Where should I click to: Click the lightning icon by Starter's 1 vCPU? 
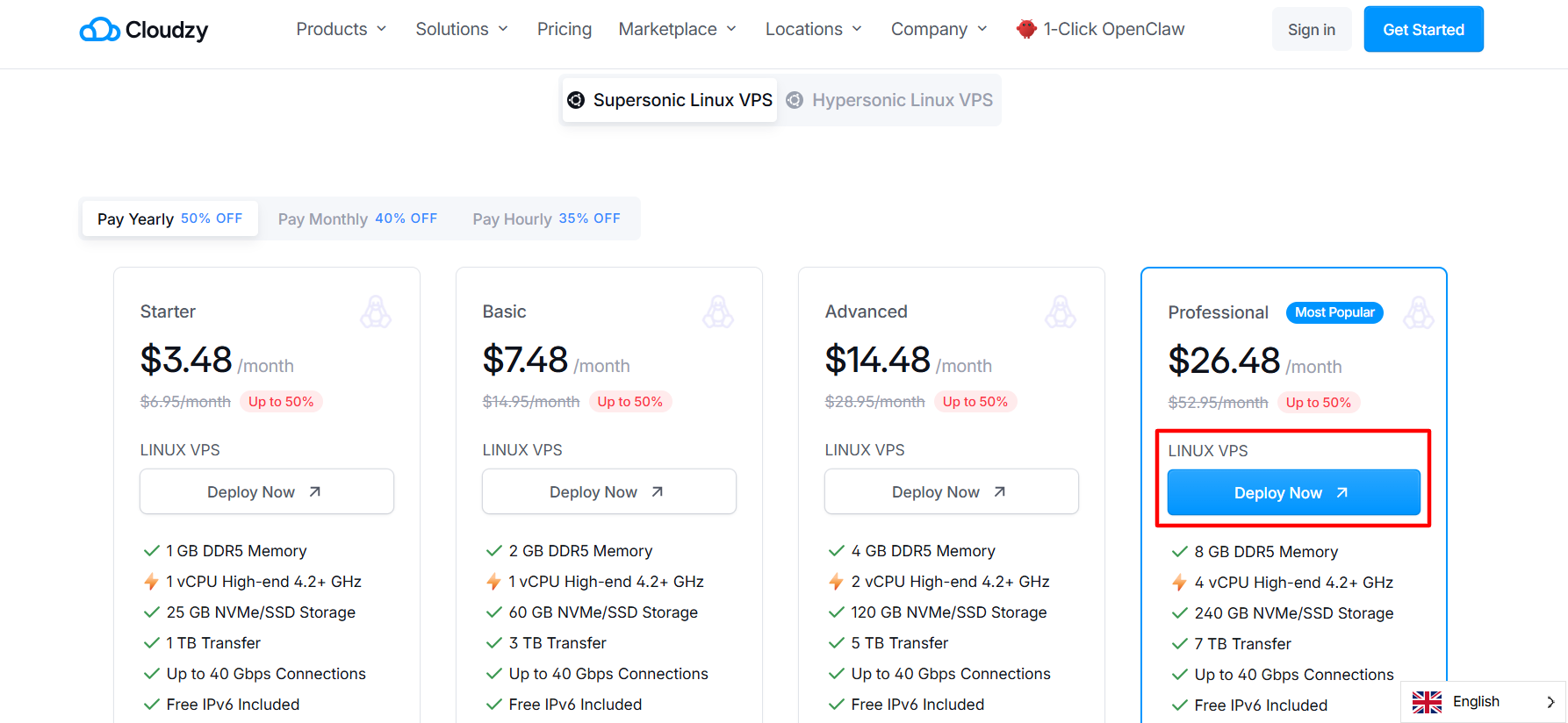(151, 582)
